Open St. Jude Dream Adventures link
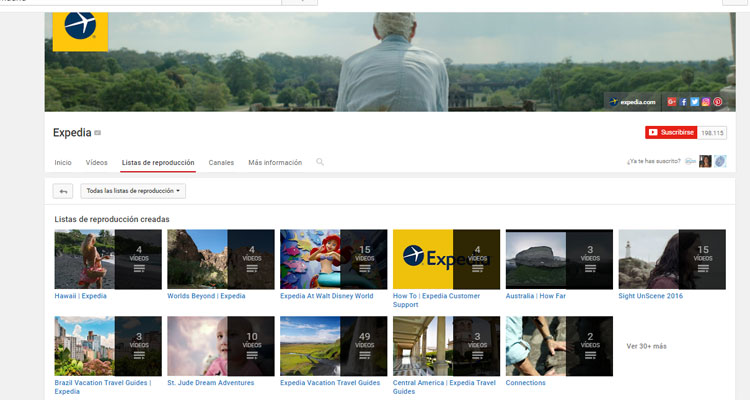The height and width of the screenshot is (400, 750). click(x=210, y=383)
